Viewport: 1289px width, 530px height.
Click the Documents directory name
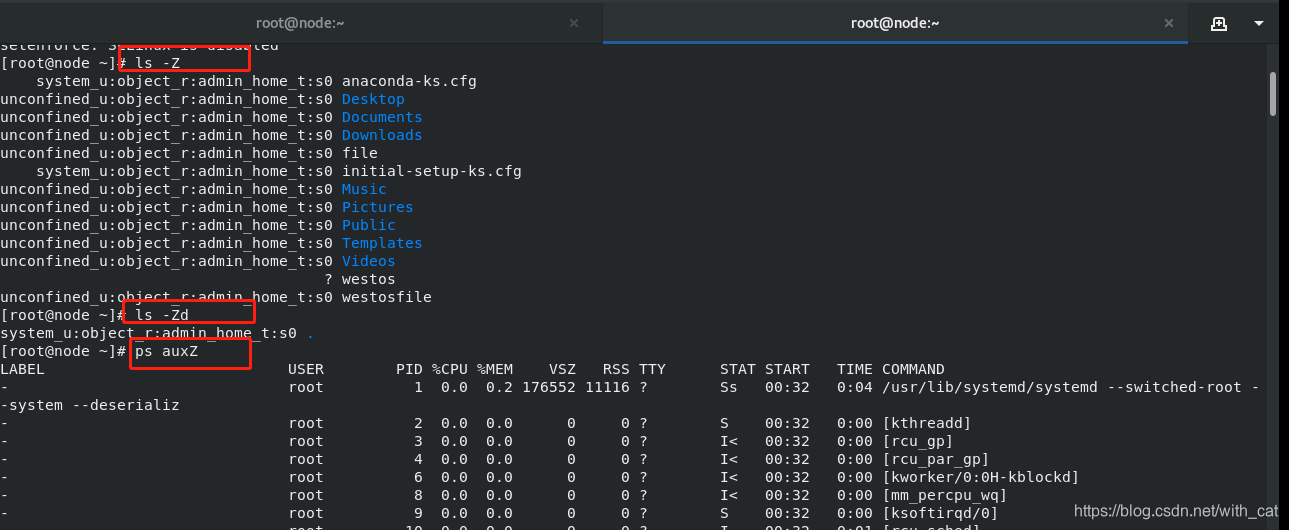(x=382, y=117)
